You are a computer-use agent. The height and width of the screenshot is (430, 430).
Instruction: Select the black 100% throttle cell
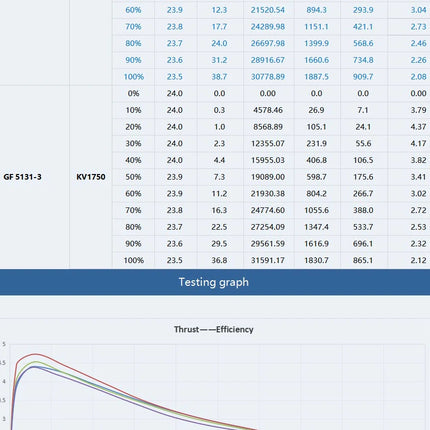(x=134, y=260)
